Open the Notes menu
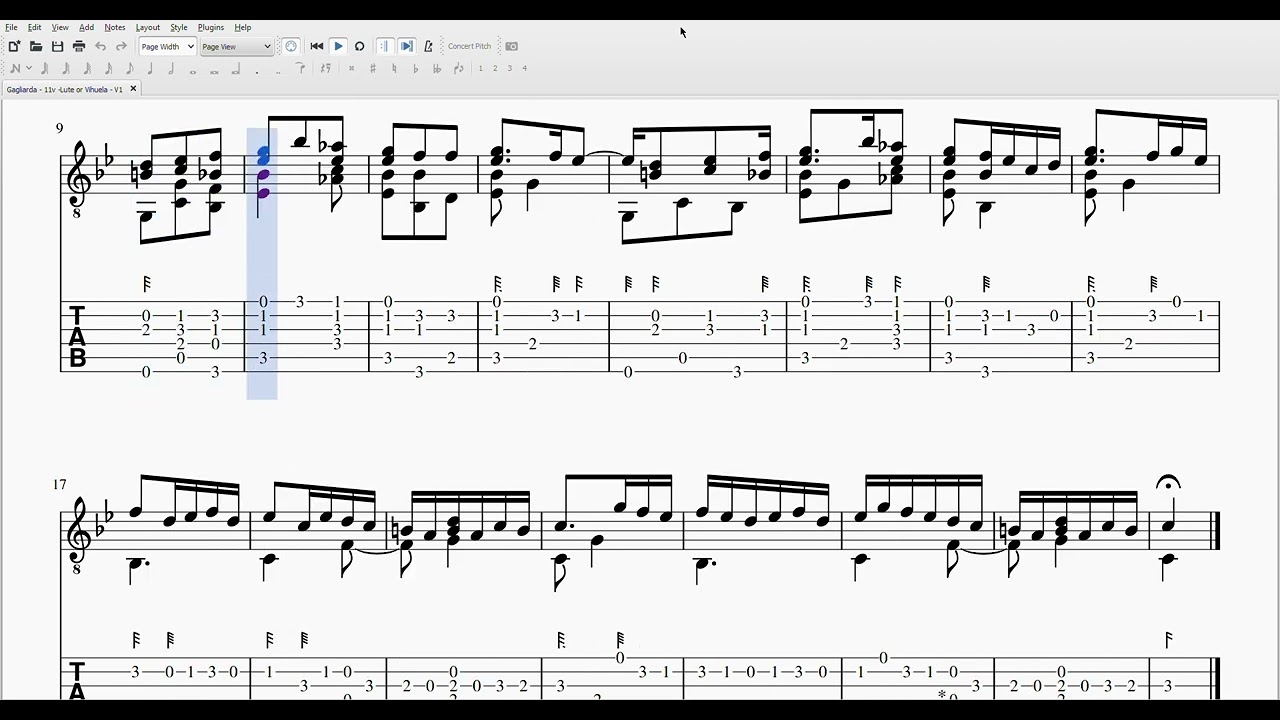The width and height of the screenshot is (1280, 720). coord(115,27)
